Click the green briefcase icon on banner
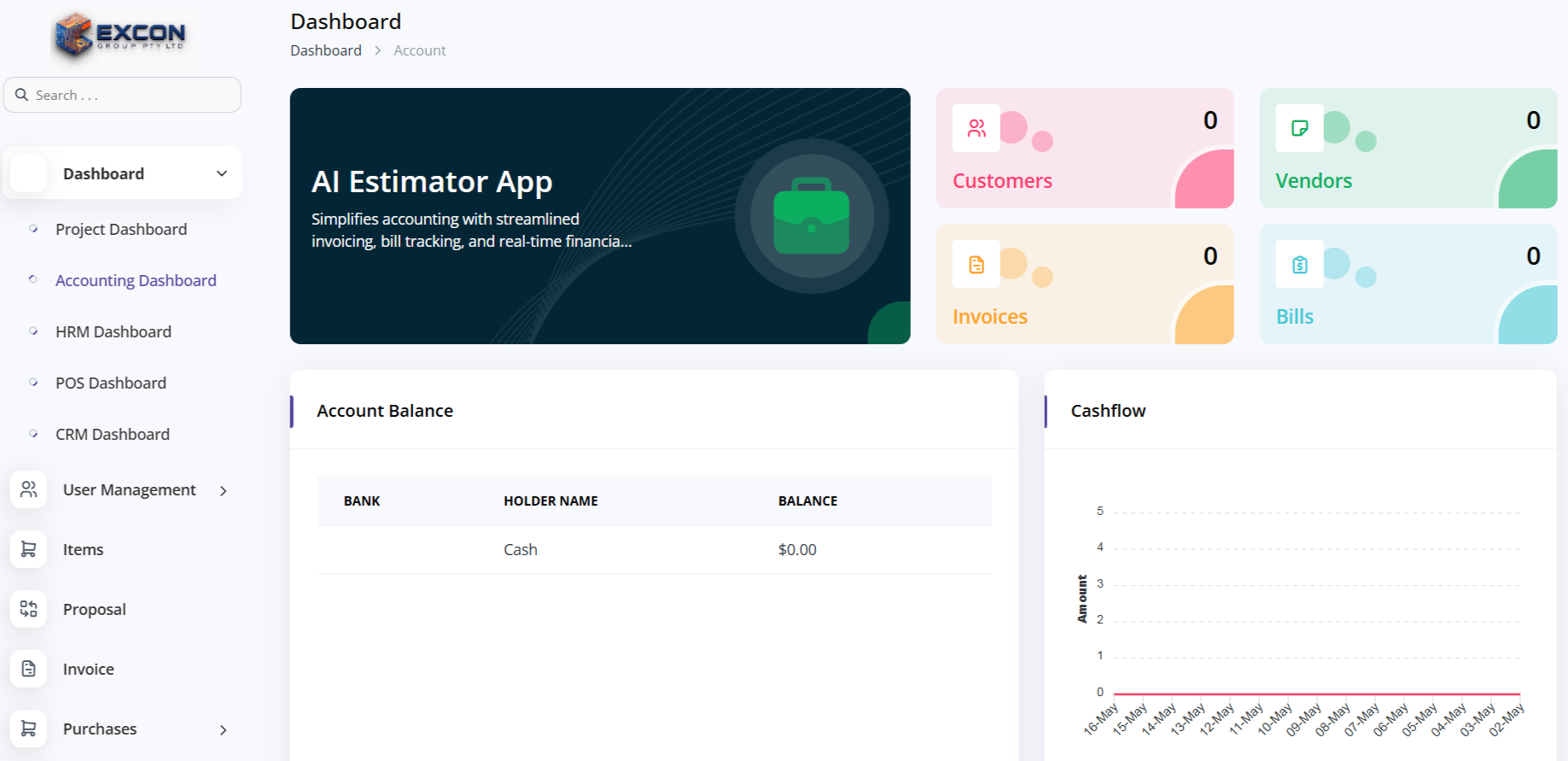Image resolution: width=1568 pixels, height=761 pixels. tap(811, 216)
